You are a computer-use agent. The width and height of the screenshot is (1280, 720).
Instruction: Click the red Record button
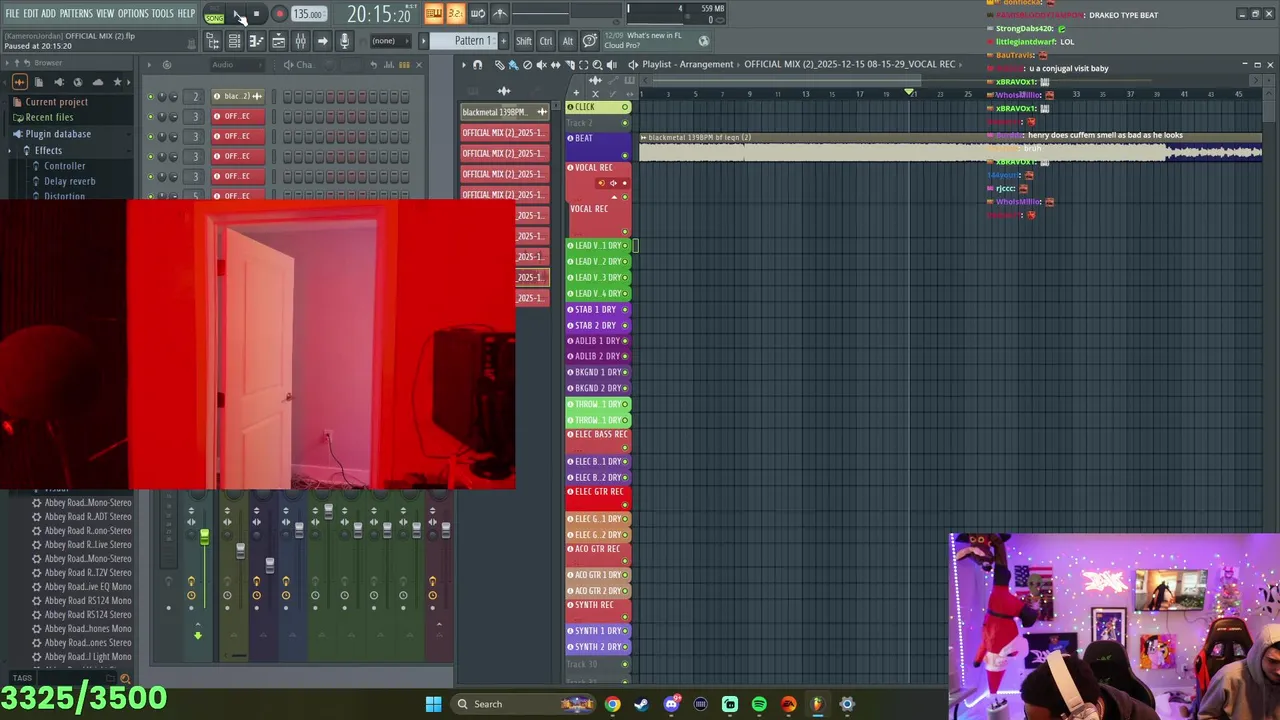pos(279,14)
